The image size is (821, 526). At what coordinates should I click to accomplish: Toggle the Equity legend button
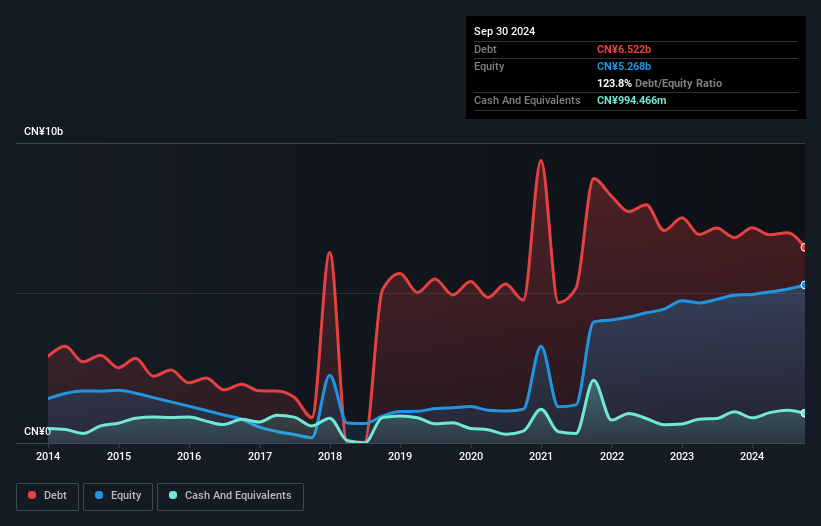pyautogui.click(x=118, y=496)
